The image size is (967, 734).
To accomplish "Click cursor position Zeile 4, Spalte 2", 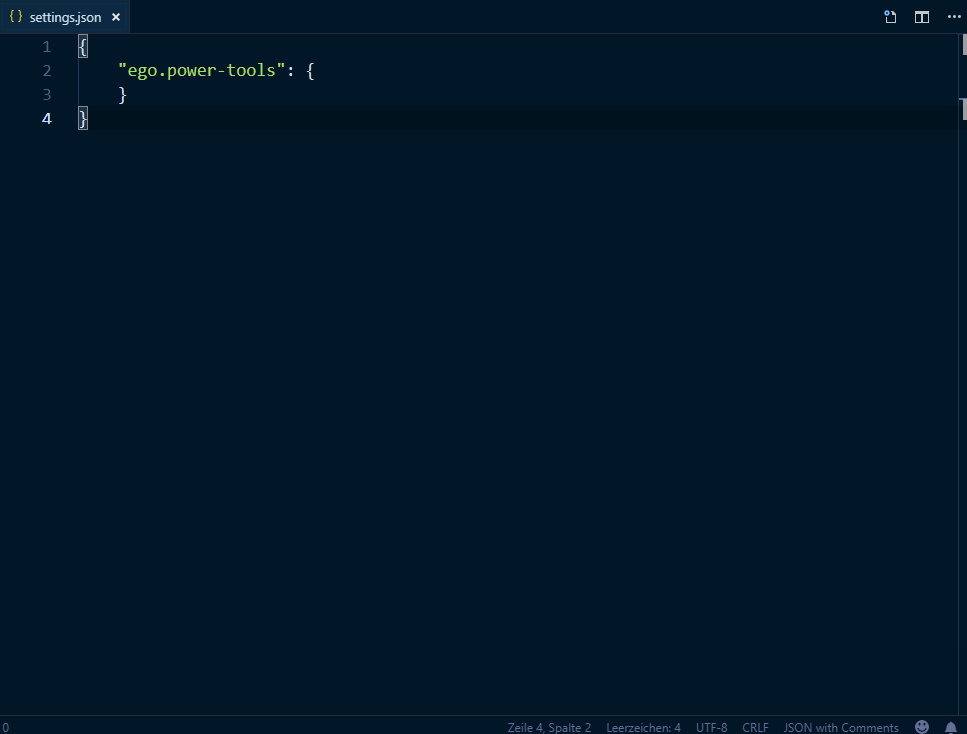I will [549, 727].
